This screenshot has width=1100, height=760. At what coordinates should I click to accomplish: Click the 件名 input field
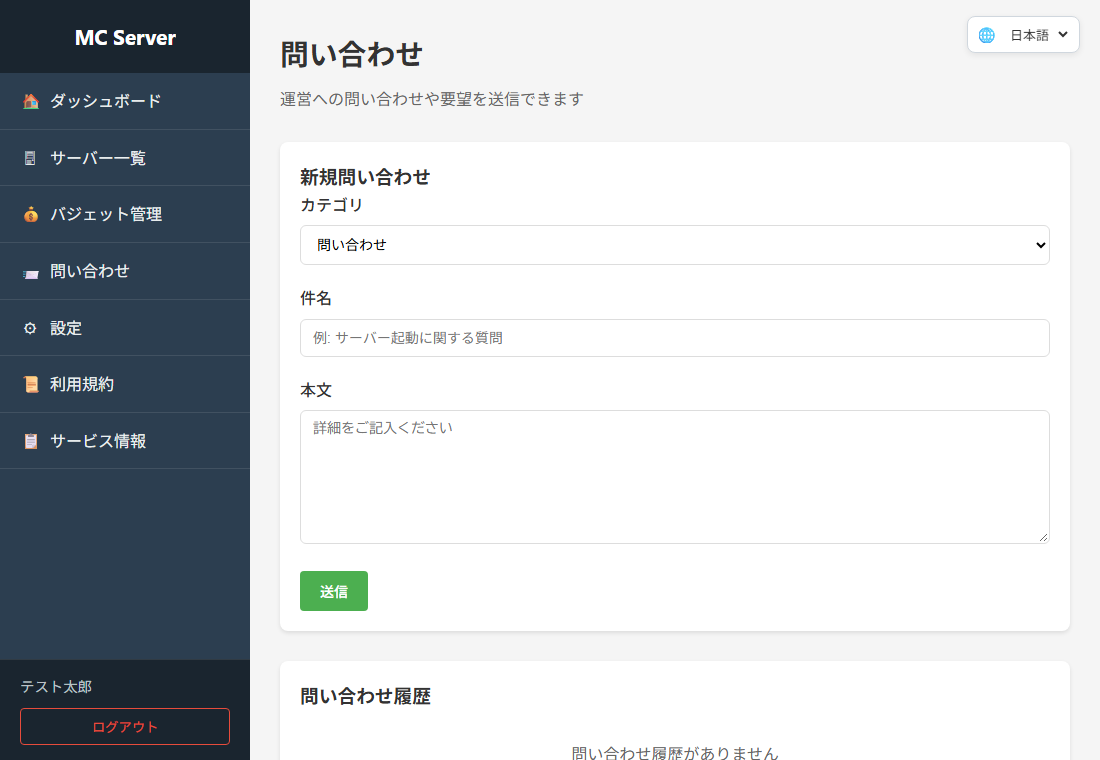click(675, 338)
